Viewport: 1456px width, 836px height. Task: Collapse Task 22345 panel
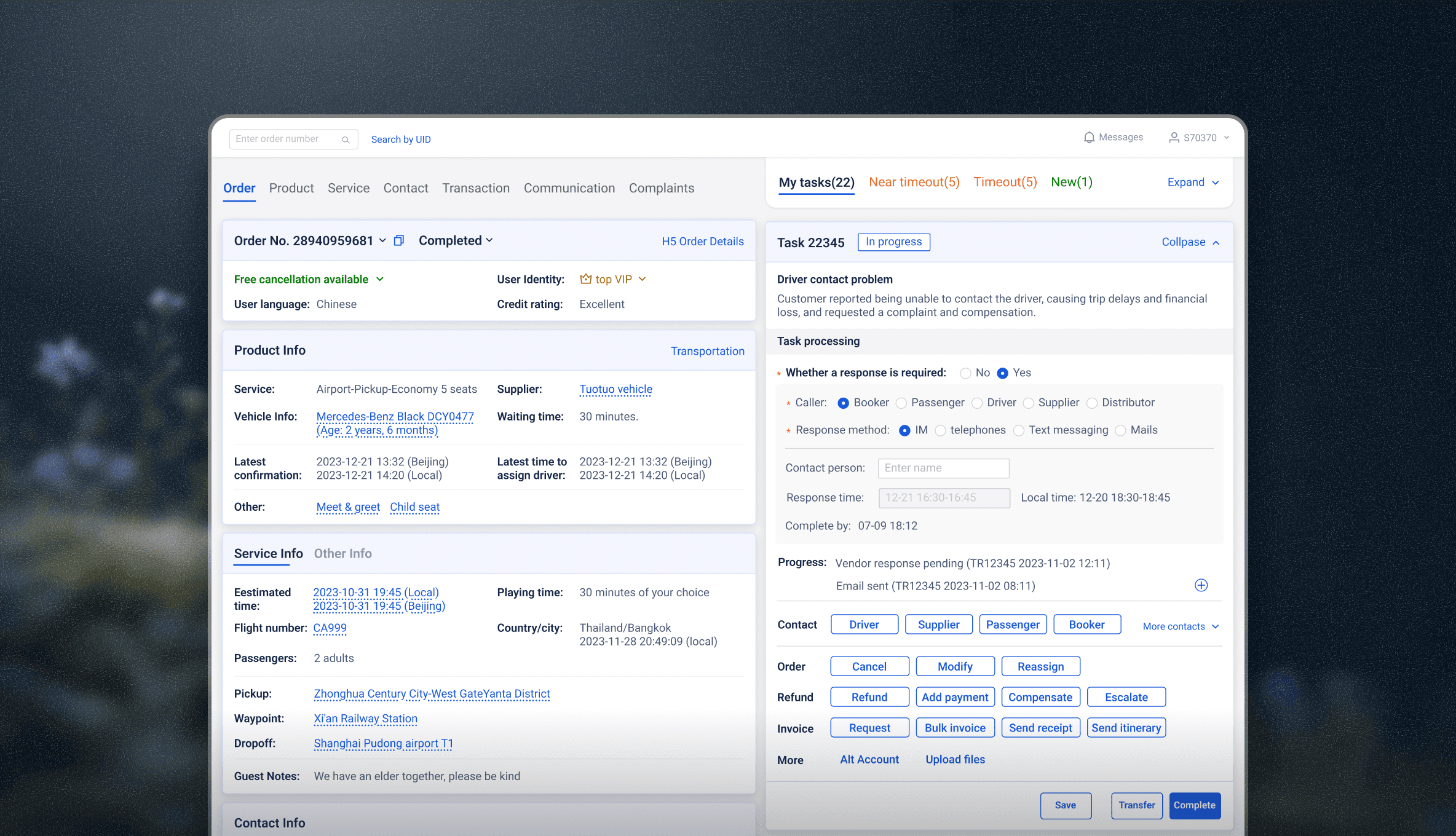pyautogui.click(x=1190, y=242)
